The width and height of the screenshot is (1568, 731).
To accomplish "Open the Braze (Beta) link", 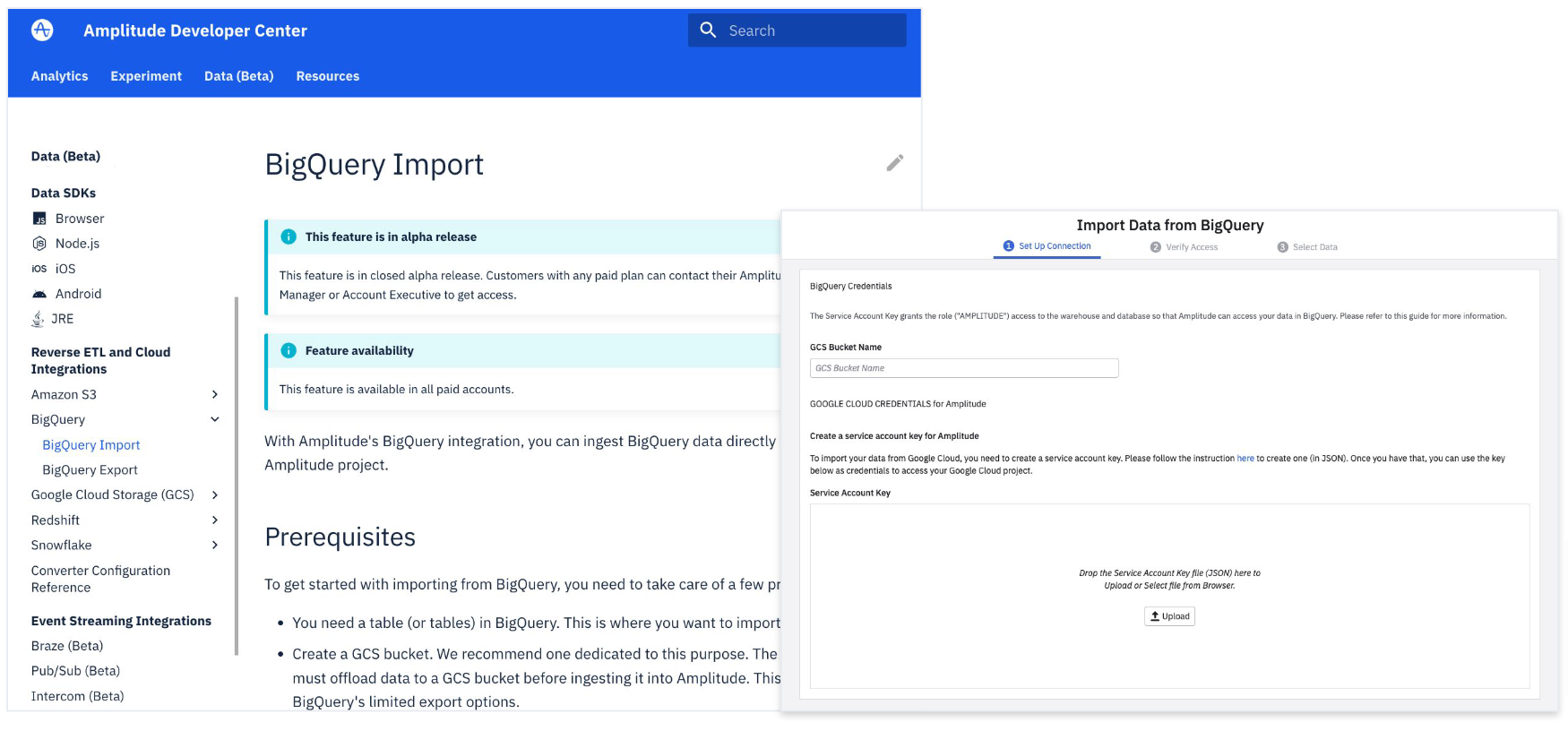I will pos(67,646).
